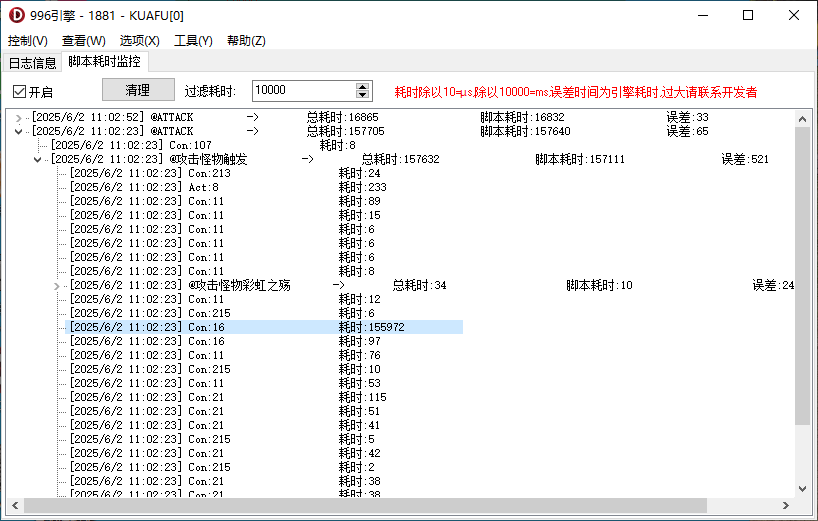This screenshot has width=818, height=521.
Task: Minimize the 996引擎 window
Action: 703,15
